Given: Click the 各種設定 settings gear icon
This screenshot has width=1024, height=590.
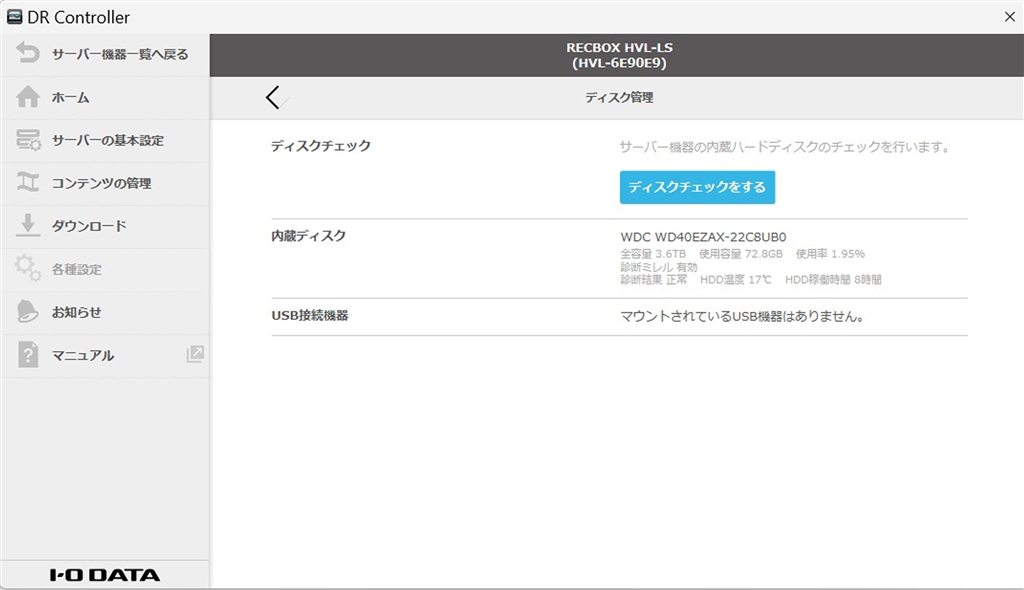Looking at the screenshot, I should tap(30, 268).
